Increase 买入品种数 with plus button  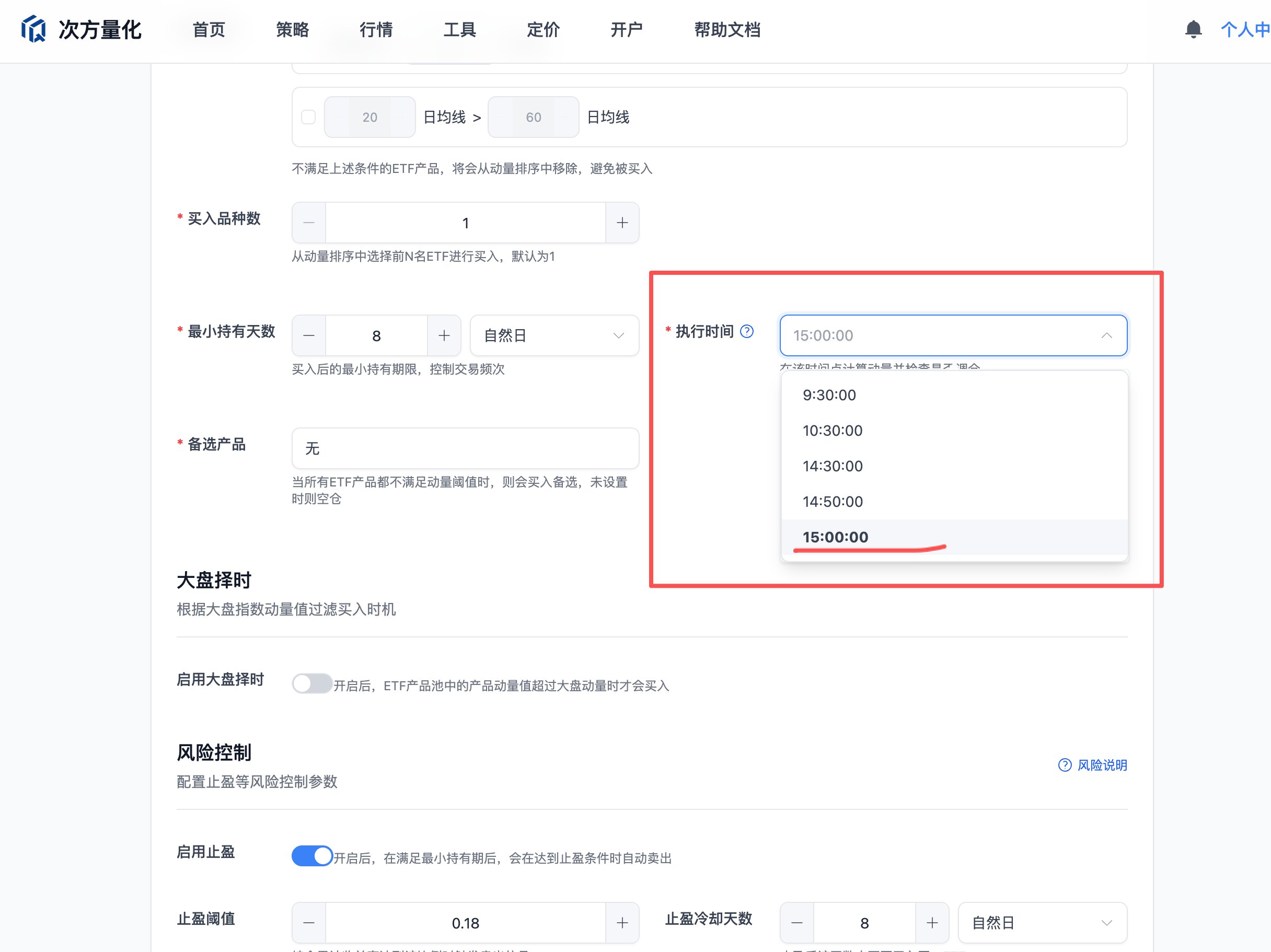point(622,223)
